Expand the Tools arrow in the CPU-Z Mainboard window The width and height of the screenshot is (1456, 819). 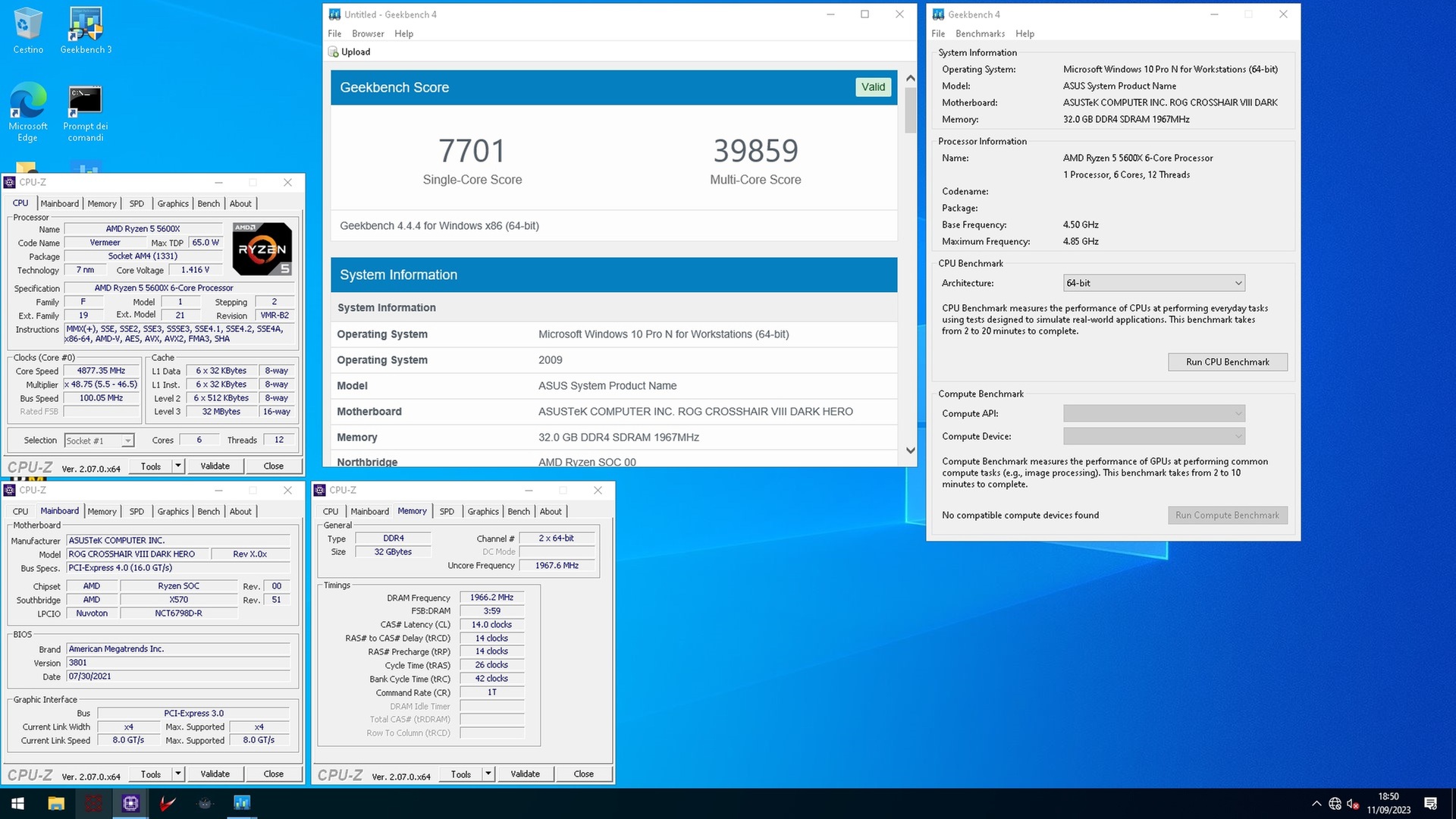(178, 774)
